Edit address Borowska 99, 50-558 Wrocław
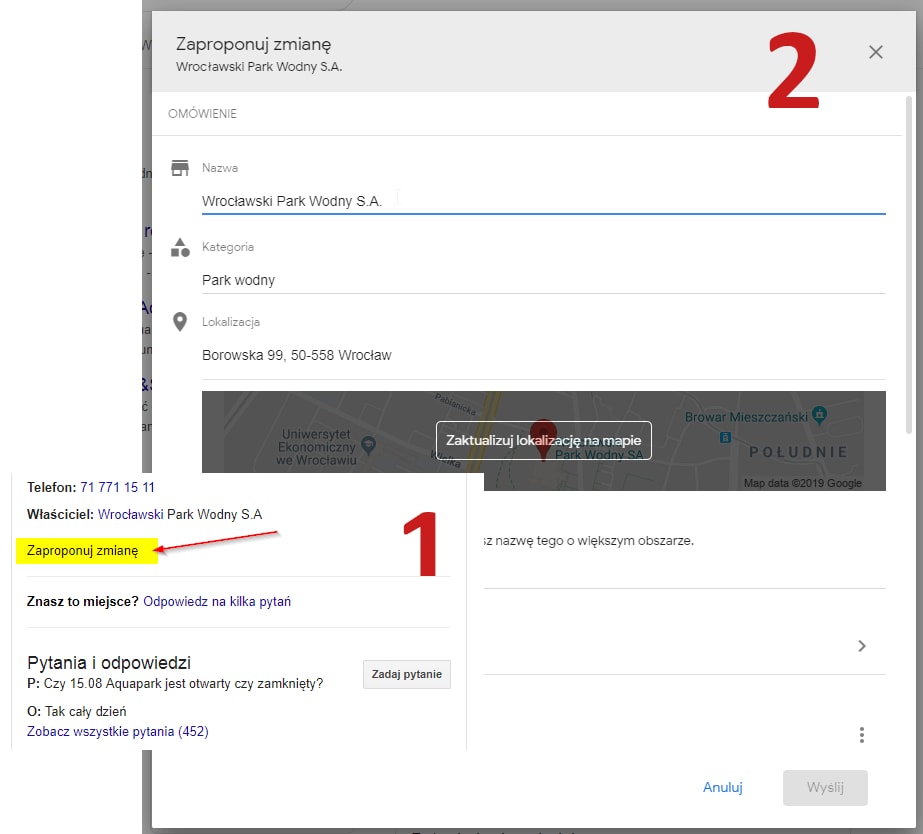 click(x=543, y=355)
